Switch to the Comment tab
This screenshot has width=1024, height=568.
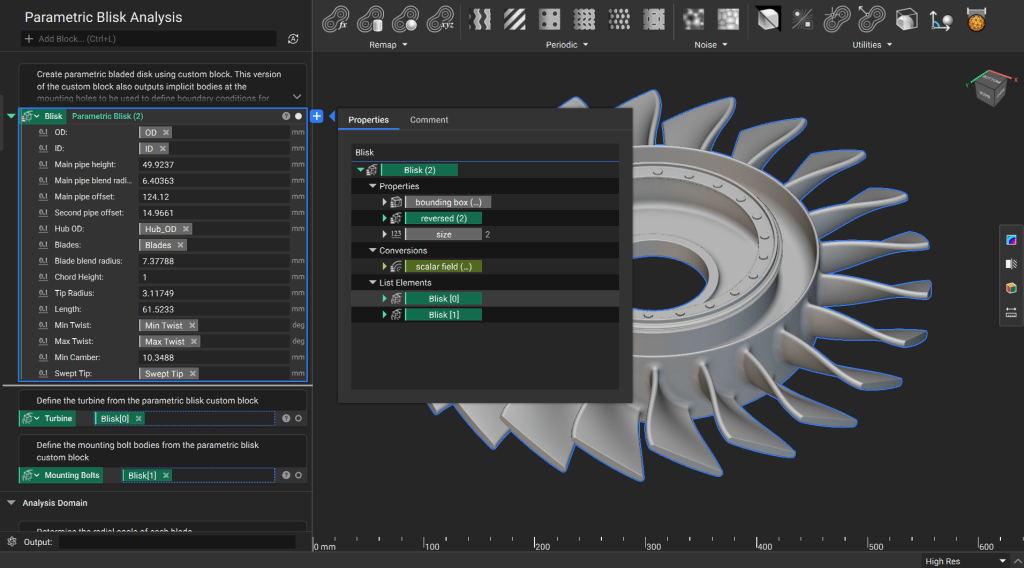[x=429, y=120]
